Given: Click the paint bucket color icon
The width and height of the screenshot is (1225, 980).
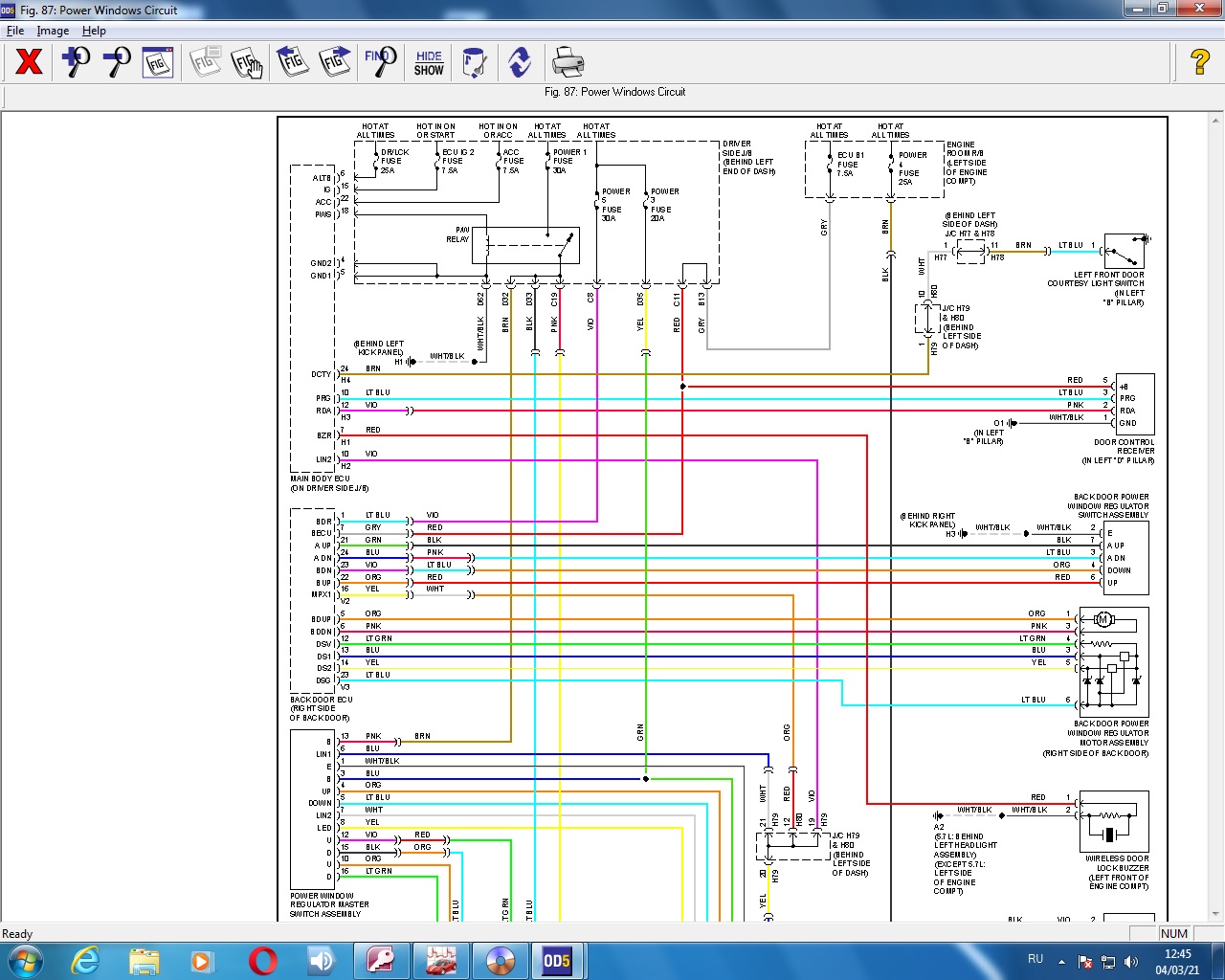Looking at the screenshot, I should [474, 62].
